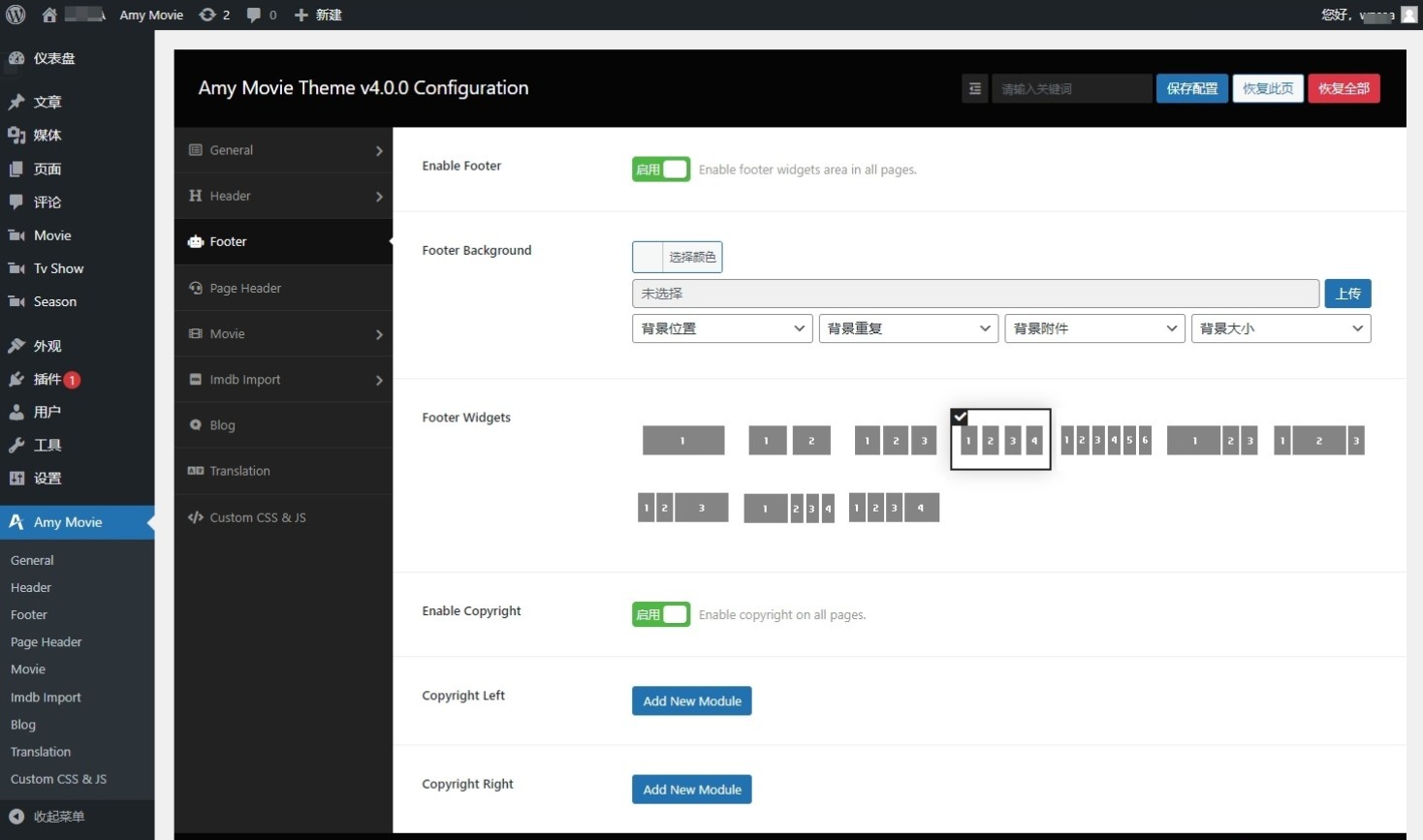Open the 背景位置 dropdown
The height and width of the screenshot is (840, 1423).
722,328
